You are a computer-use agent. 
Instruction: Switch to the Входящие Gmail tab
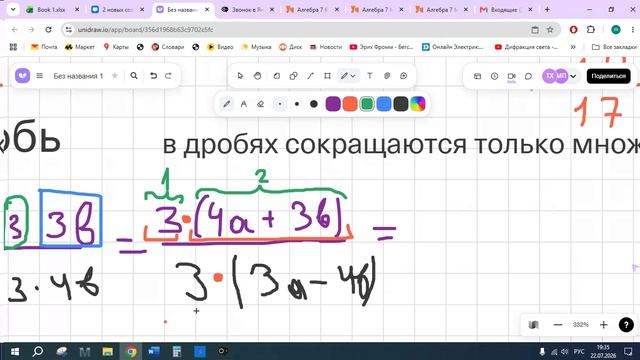(x=506, y=9)
